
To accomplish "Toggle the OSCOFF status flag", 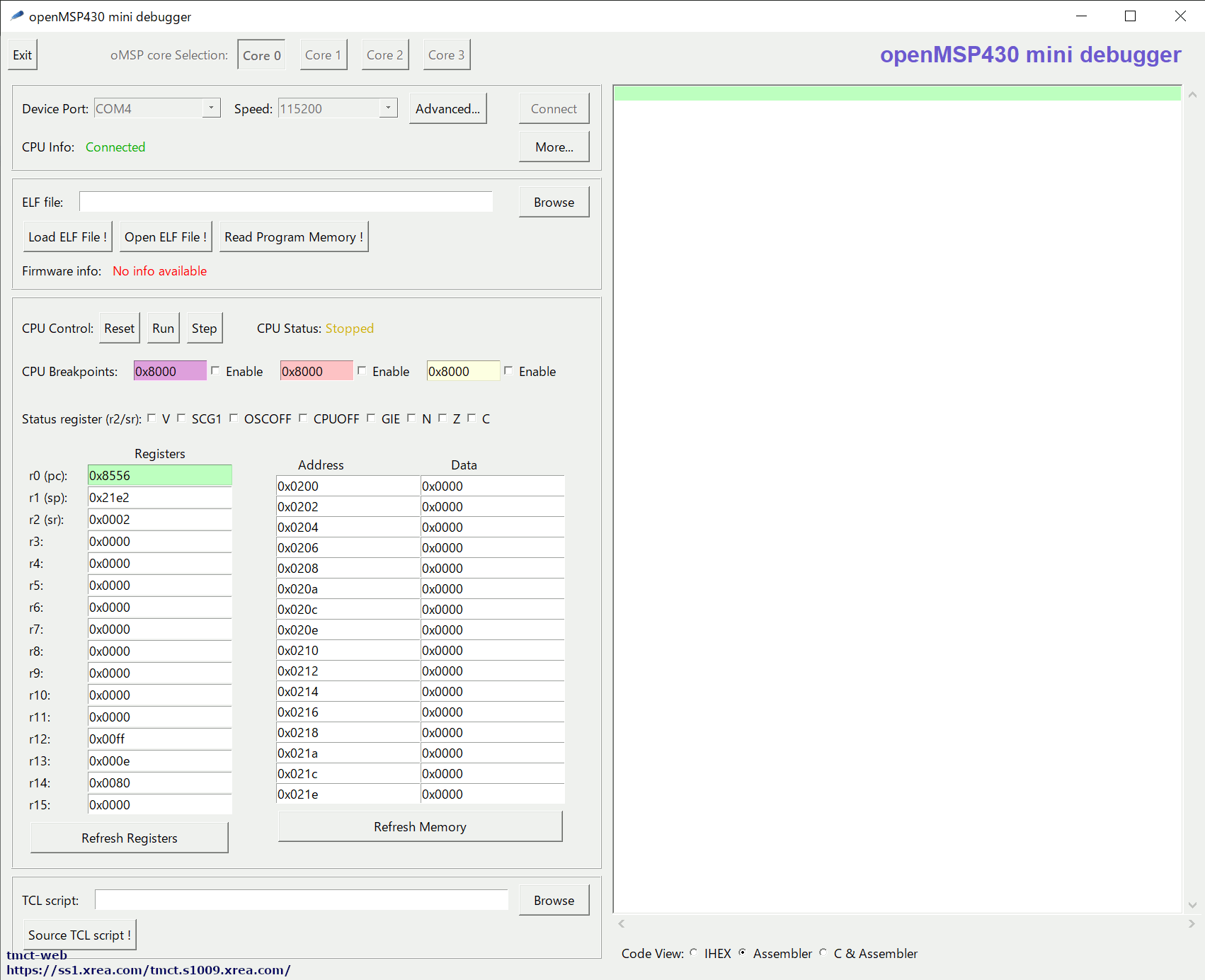I will [x=234, y=418].
